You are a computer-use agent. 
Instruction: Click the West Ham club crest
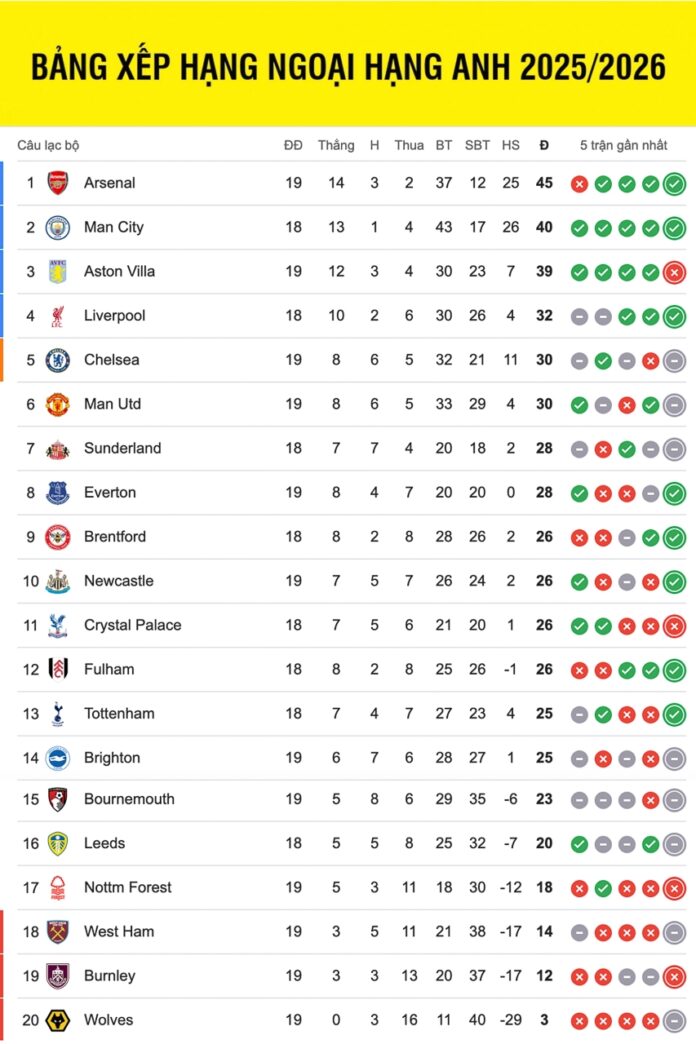[x=58, y=932]
